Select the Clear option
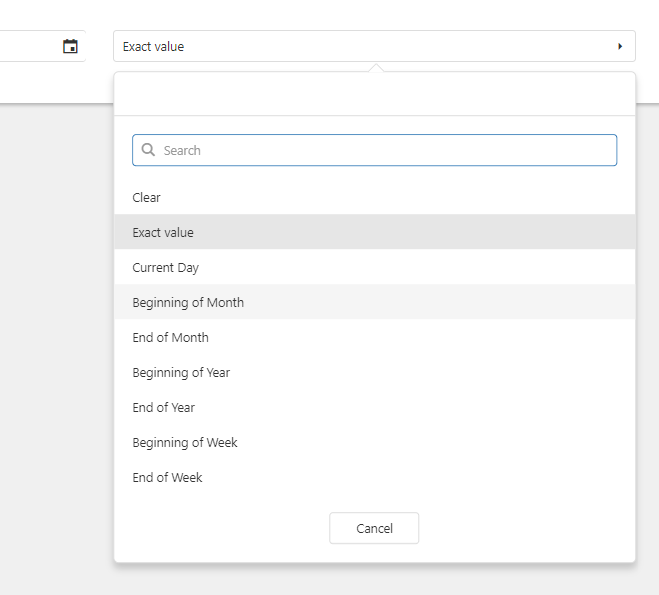Image resolution: width=659 pixels, height=595 pixels. click(x=374, y=197)
